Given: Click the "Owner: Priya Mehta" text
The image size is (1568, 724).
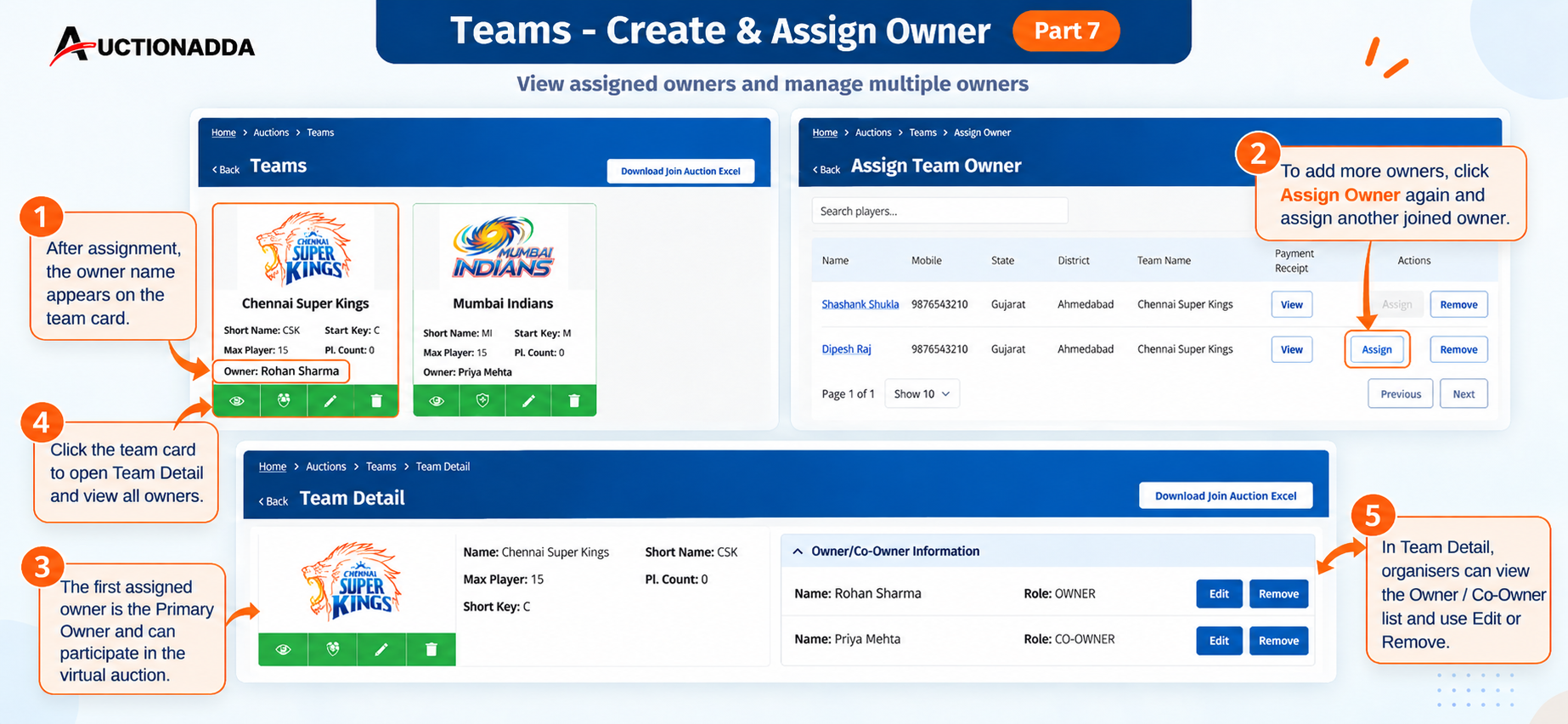Looking at the screenshot, I should click(x=467, y=372).
